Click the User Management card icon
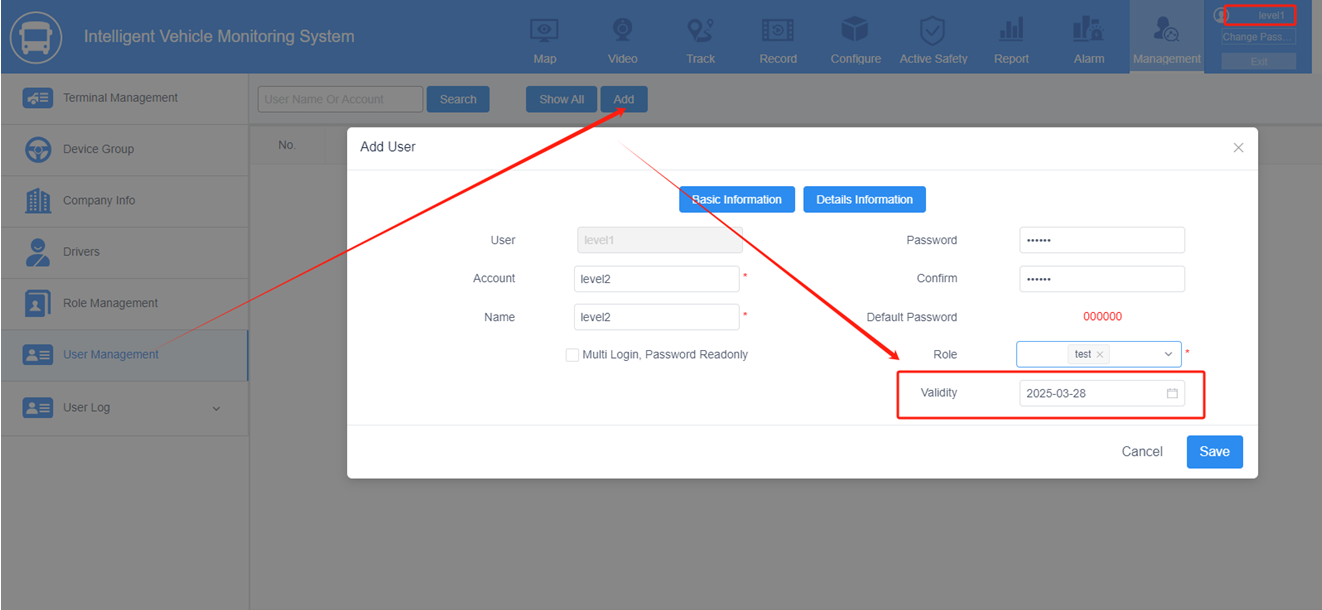Screen dimensions: 1322x610 (x=38, y=355)
